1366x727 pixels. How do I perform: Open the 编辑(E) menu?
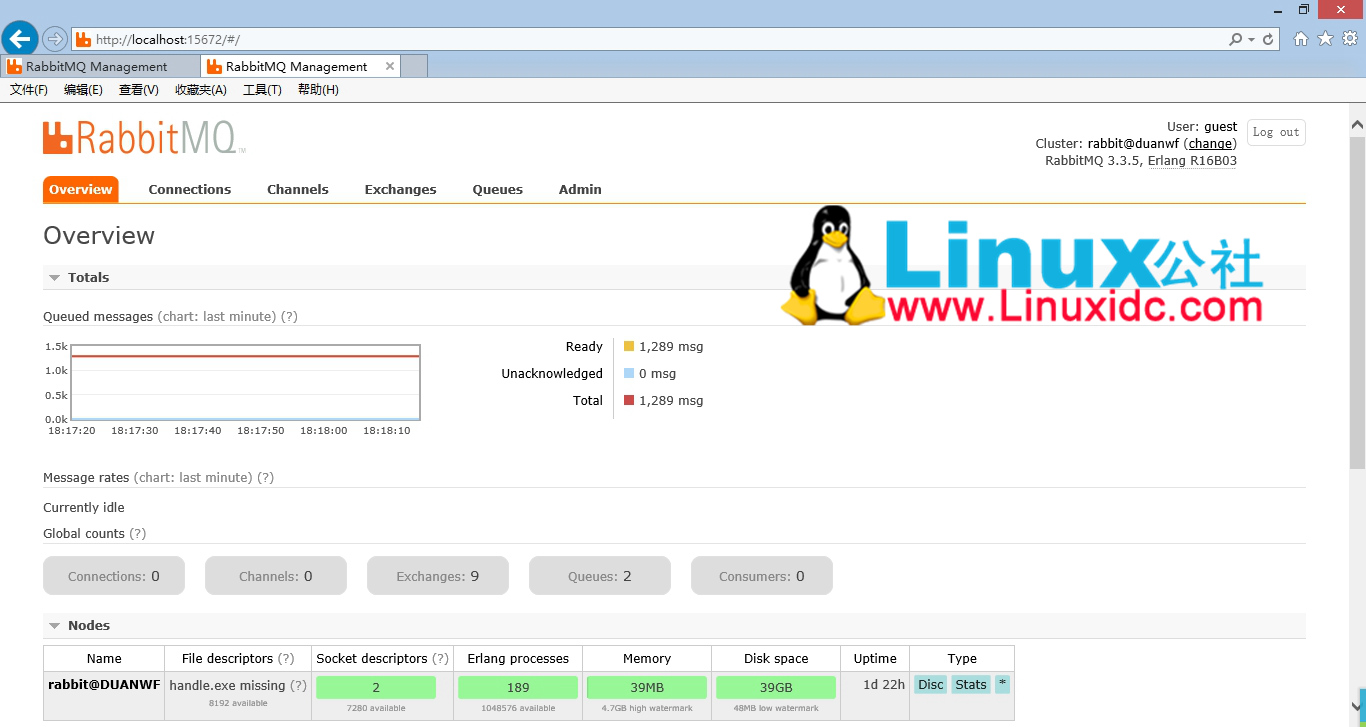click(x=83, y=90)
